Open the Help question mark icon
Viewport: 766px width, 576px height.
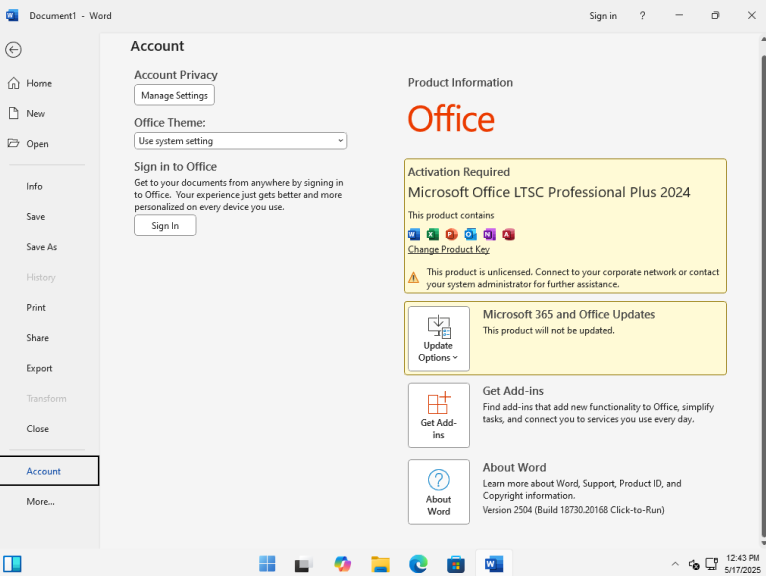(642, 16)
